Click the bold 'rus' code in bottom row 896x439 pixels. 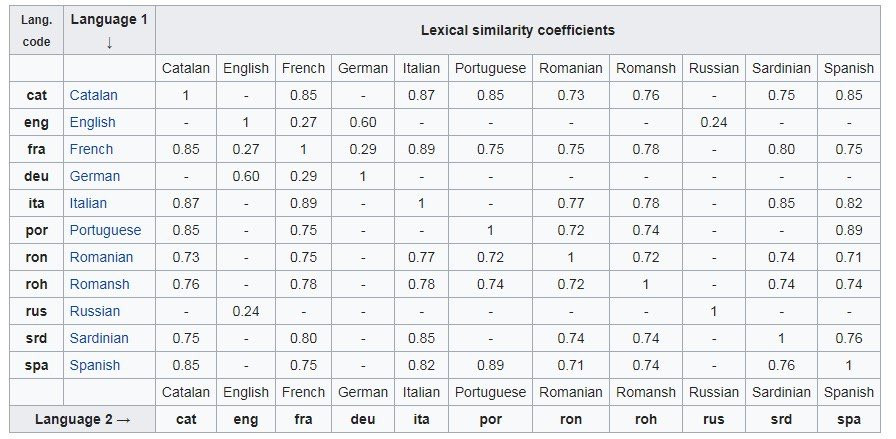point(712,420)
